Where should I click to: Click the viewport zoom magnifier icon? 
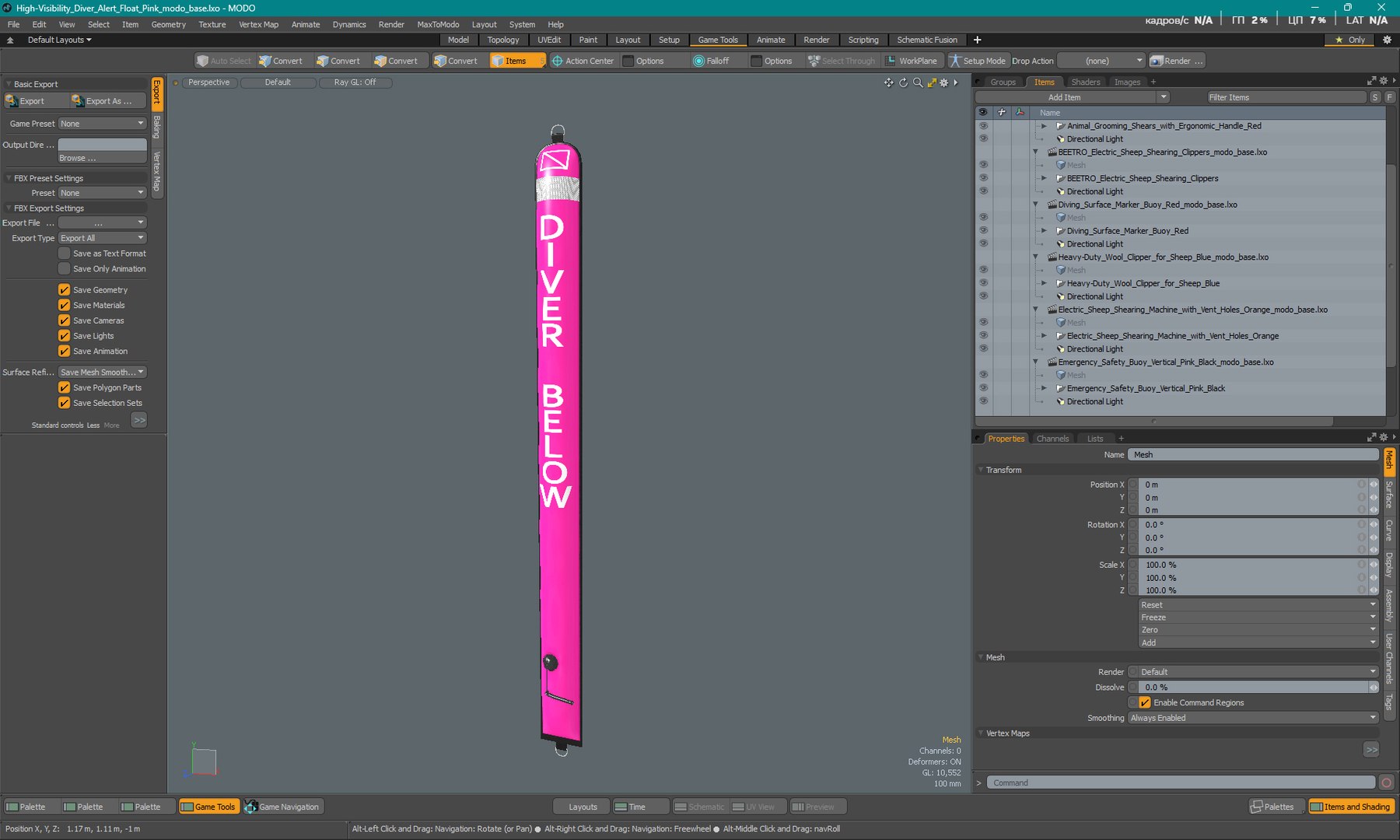click(x=918, y=82)
